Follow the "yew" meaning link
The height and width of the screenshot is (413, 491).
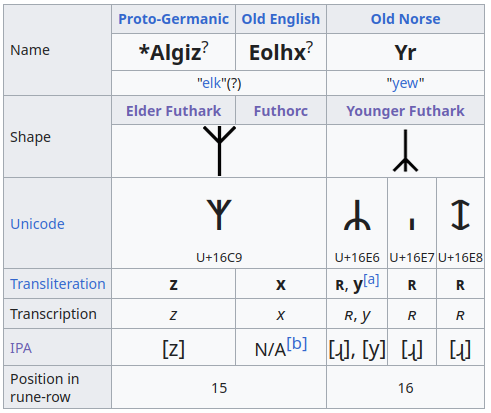point(405,83)
